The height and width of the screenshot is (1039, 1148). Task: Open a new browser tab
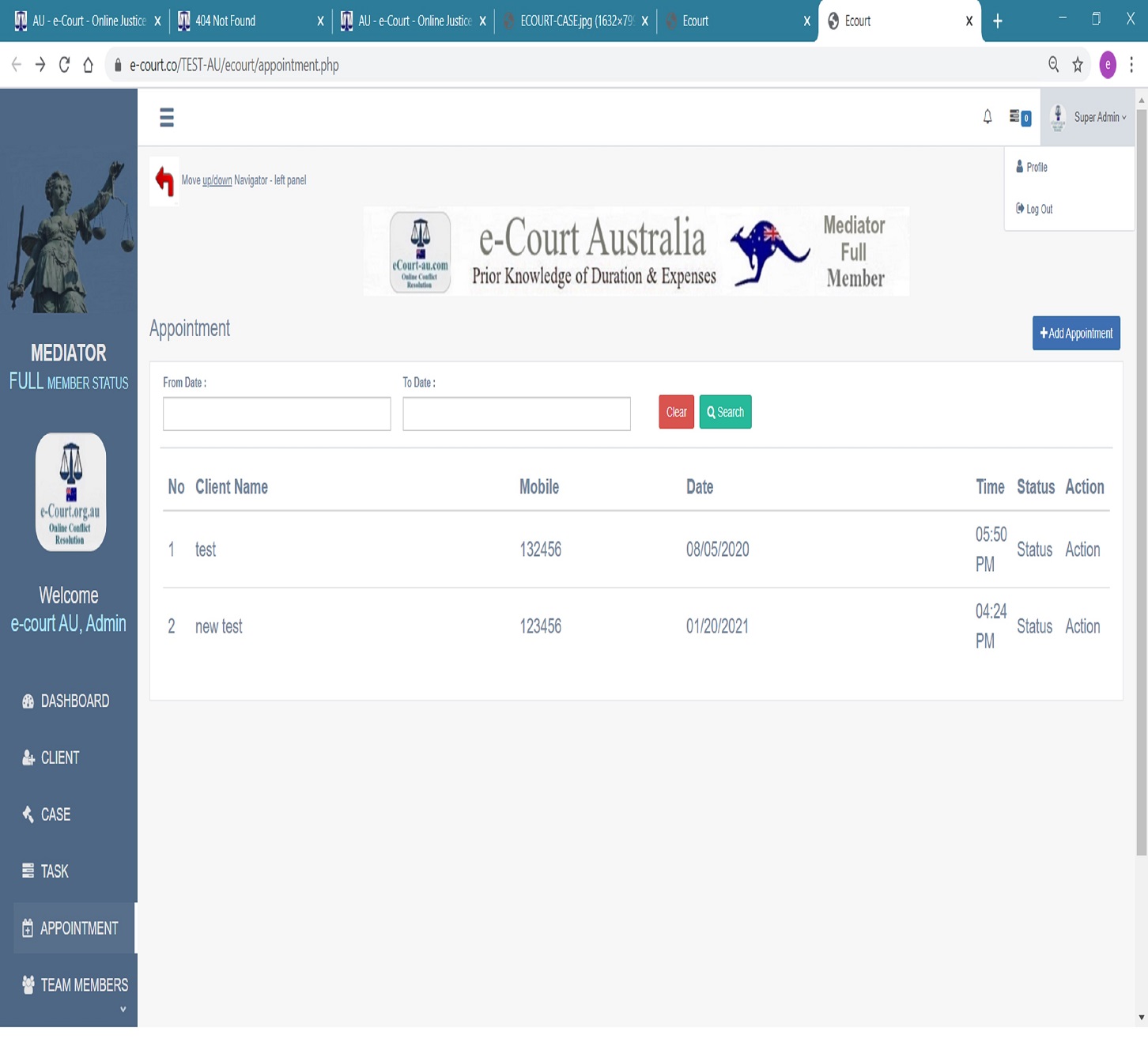(997, 21)
